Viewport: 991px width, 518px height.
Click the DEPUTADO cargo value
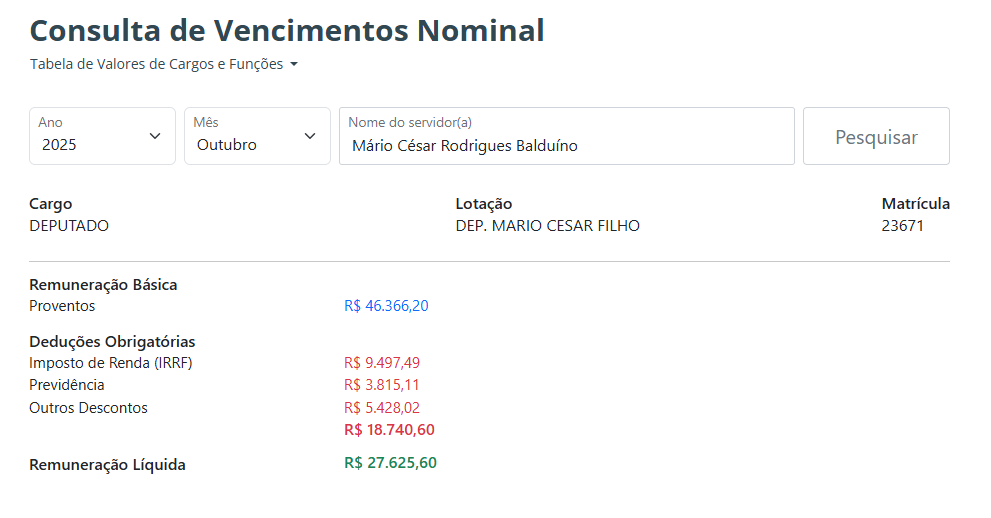[x=69, y=226]
